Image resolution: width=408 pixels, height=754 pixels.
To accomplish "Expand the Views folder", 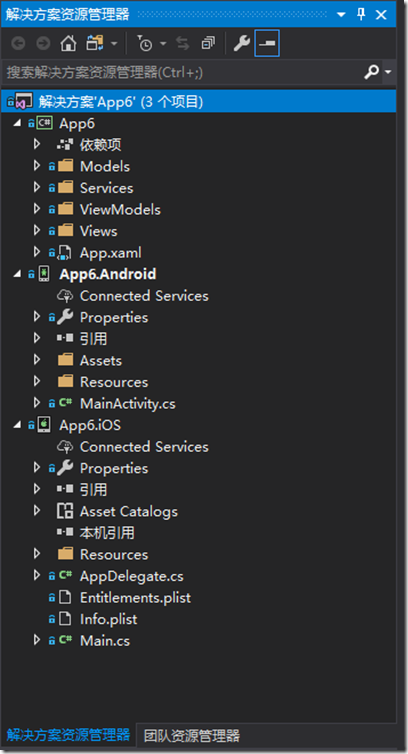I will pyautogui.click(x=37, y=231).
